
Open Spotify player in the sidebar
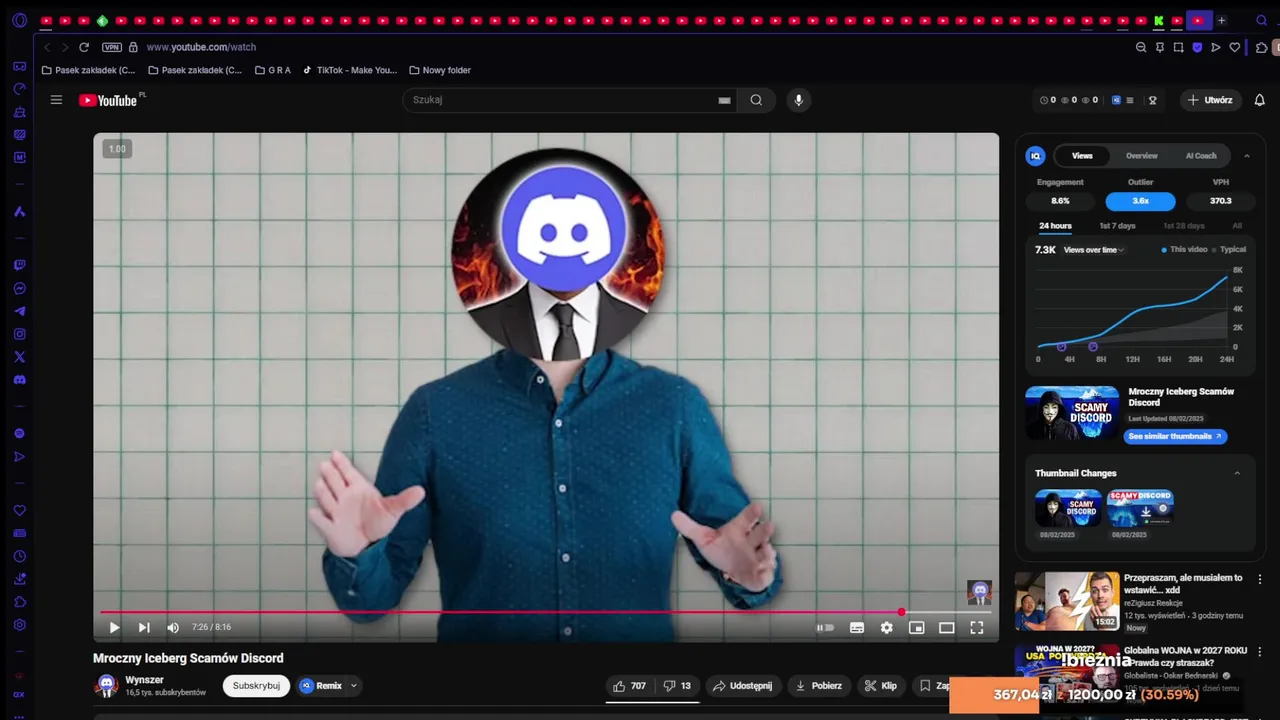(x=19, y=433)
